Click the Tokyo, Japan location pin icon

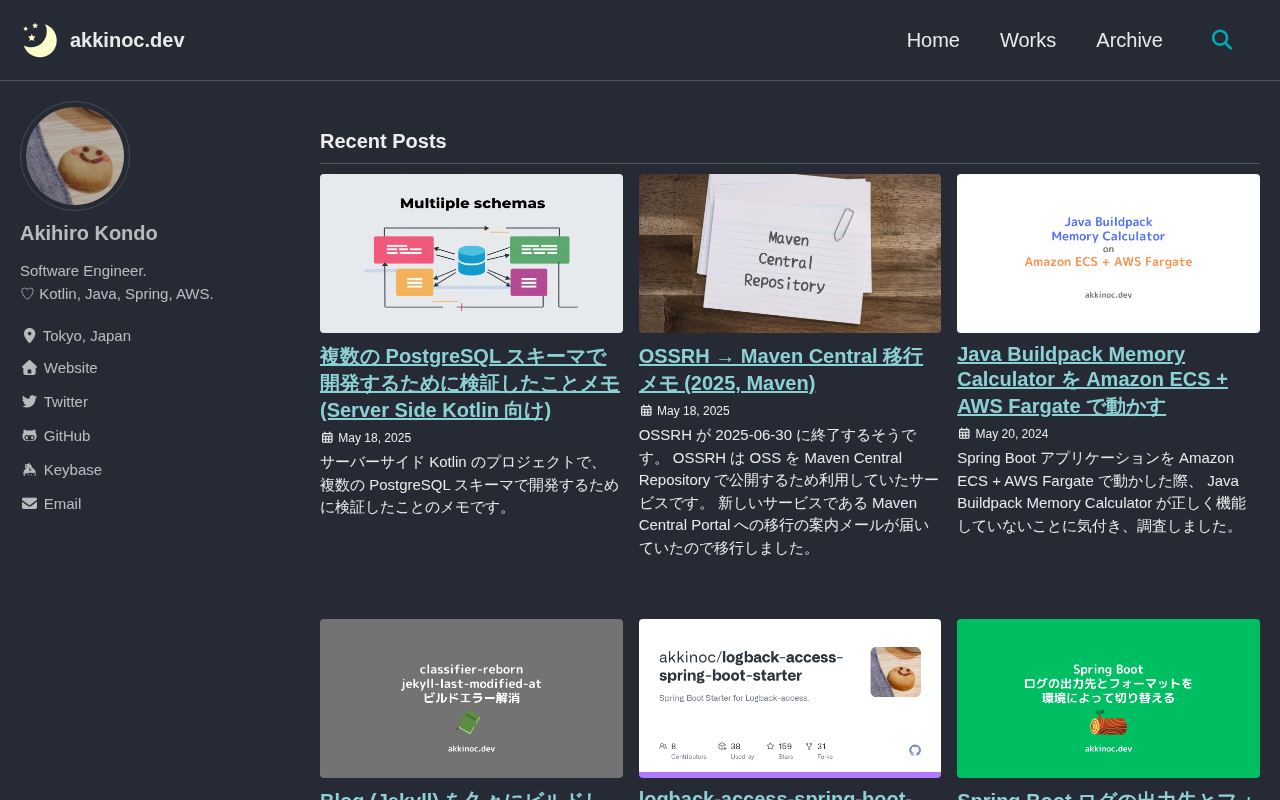pyautogui.click(x=29, y=336)
